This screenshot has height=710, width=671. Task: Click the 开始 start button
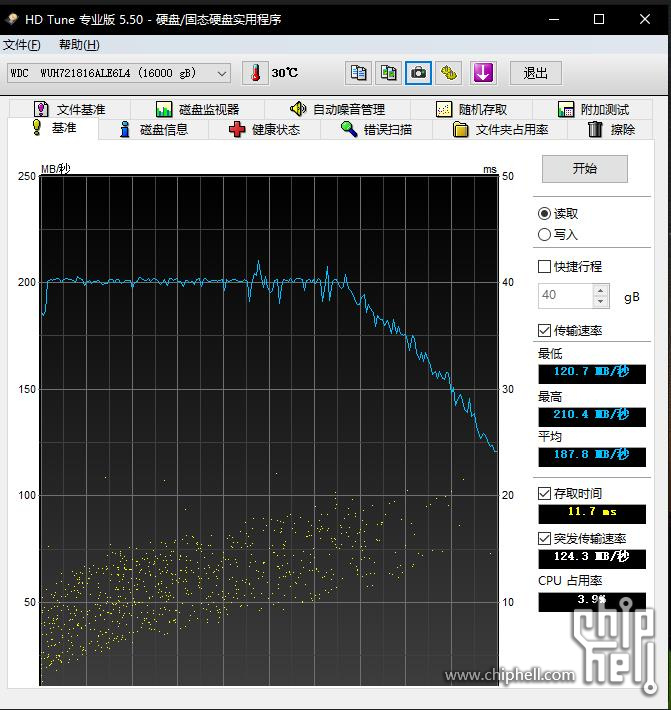[x=585, y=168]
